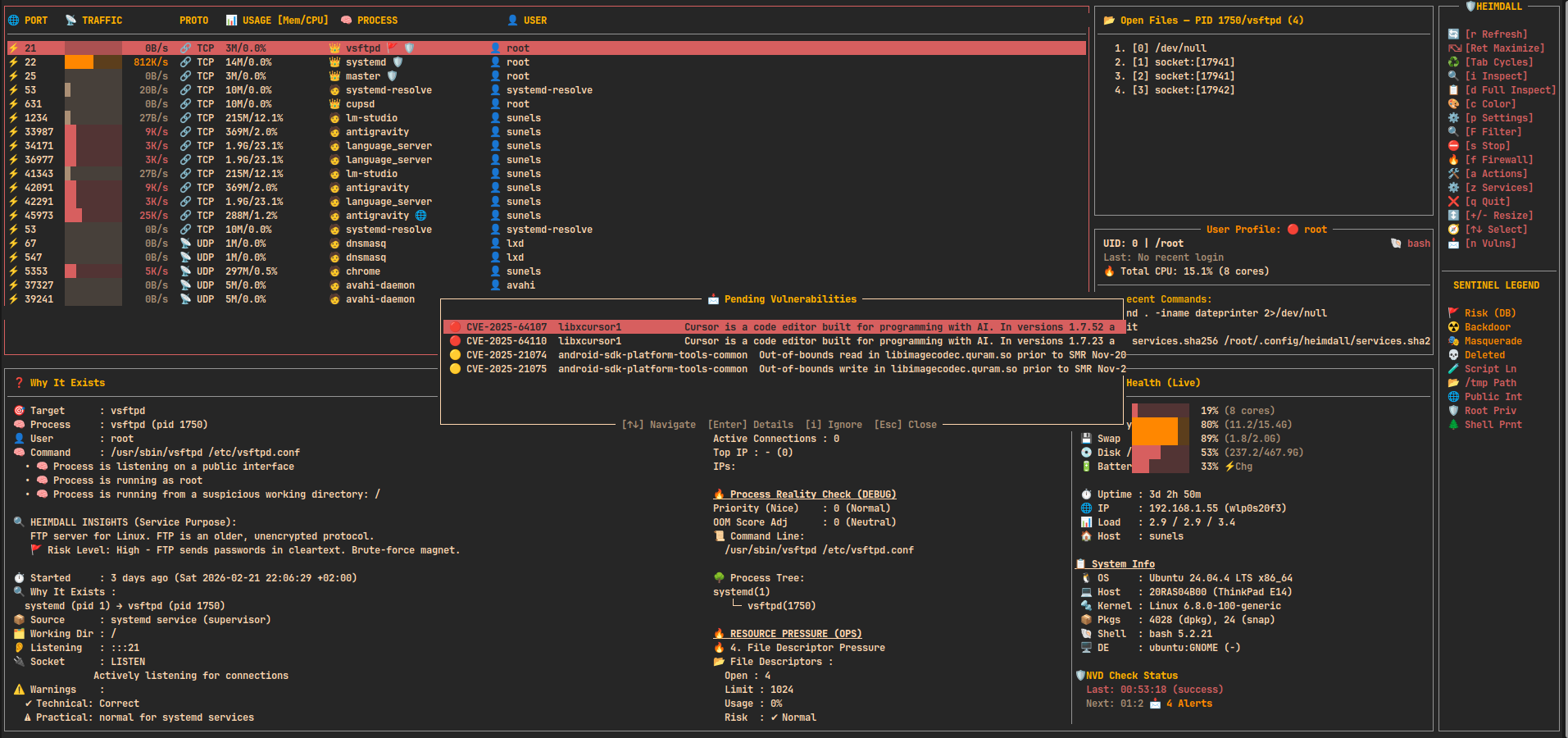
Task: Click the Refresh icon in HEIMDALL sidebar
Action: pos(1453,34)
